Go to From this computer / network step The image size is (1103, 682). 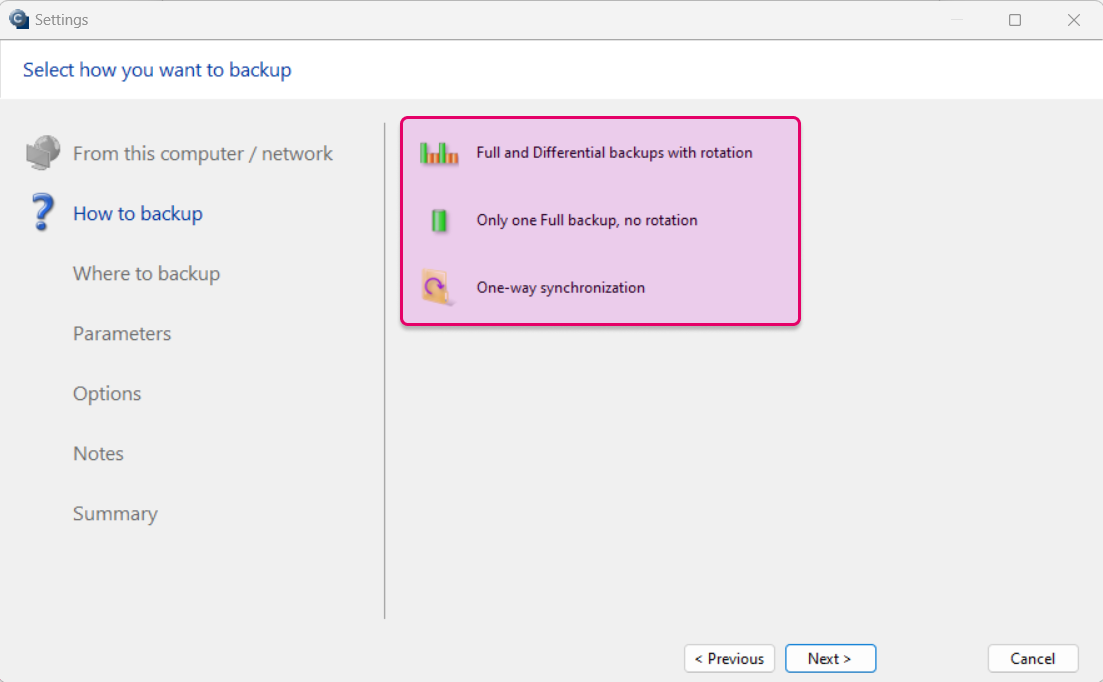coord(203,153)
